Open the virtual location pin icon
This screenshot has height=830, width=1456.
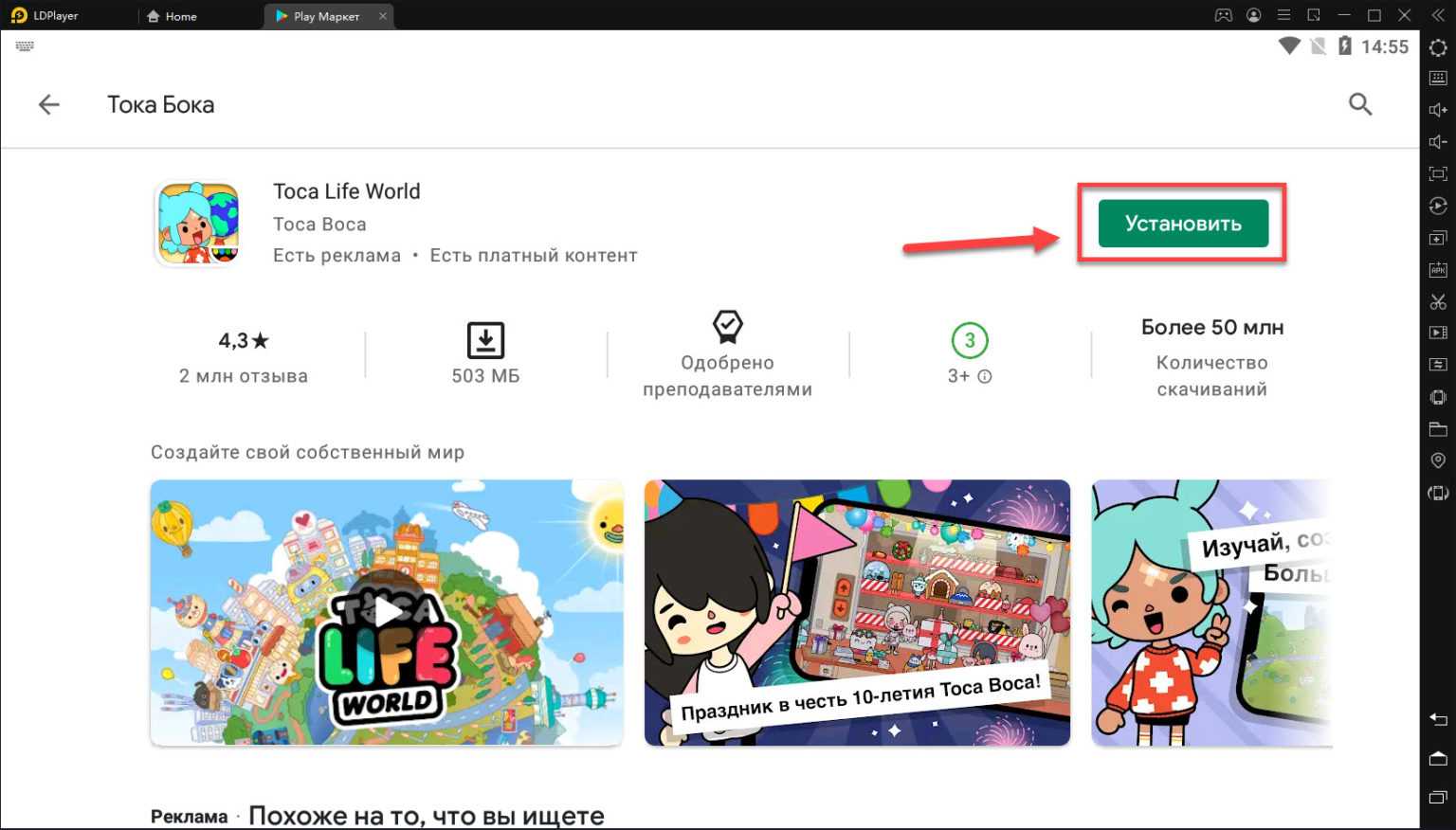[x=1438, y=460]
